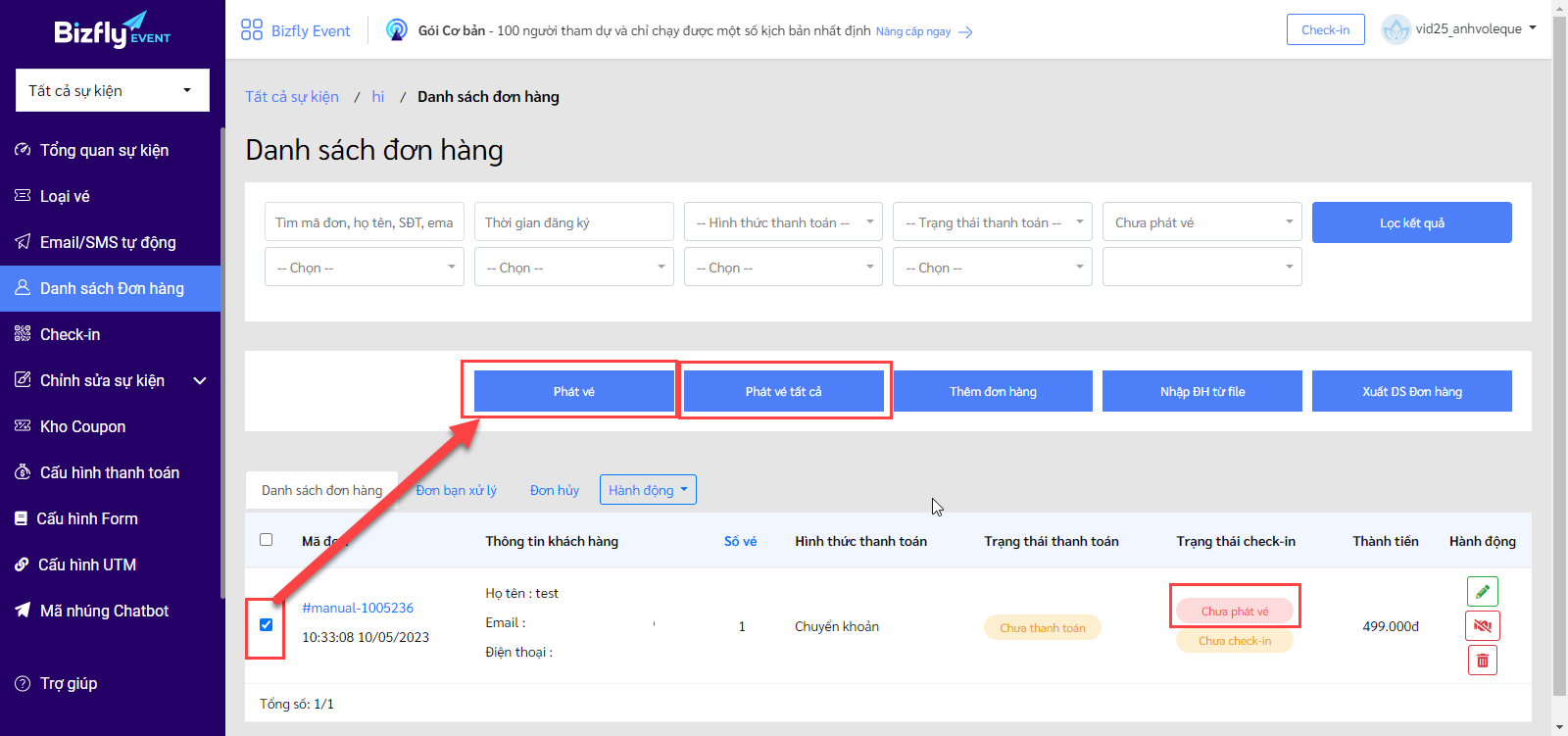Viewport: 1568px width, 736px height.
Task: Click the Chưa check-in status badge
Action: (x=1235, y=640)
